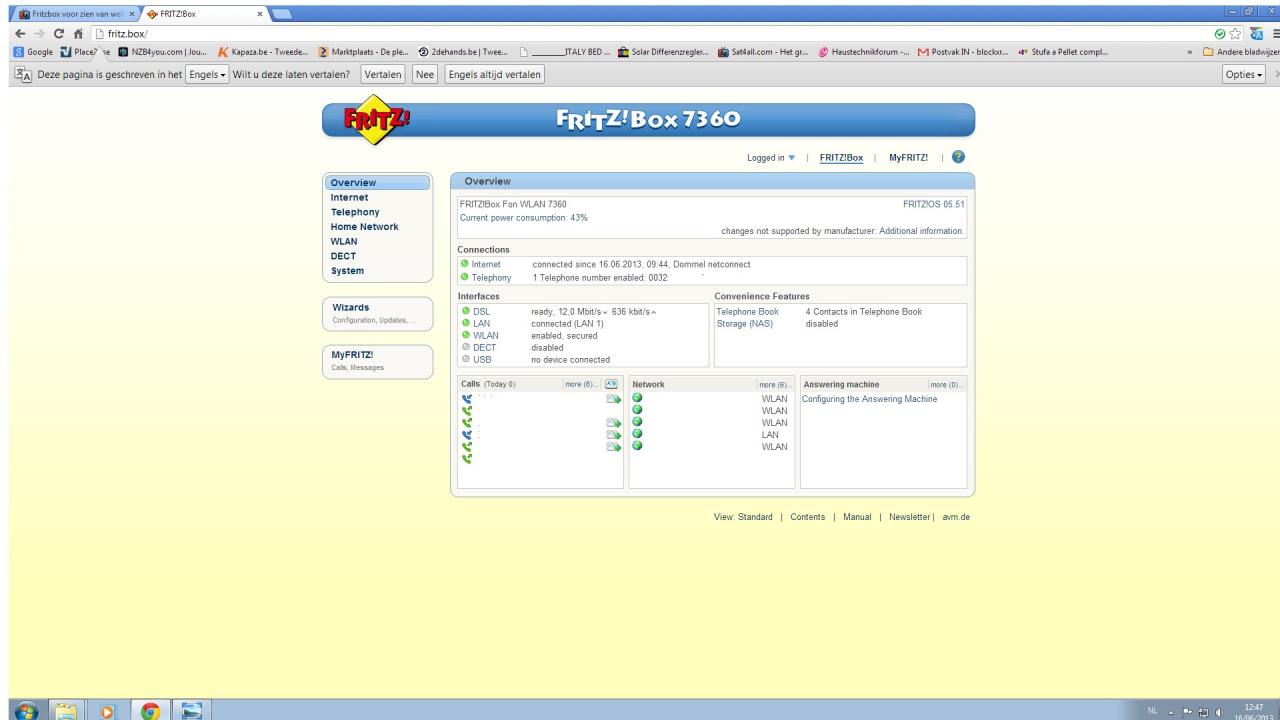Visit the avm.de footer link
Viewport: 1280px width, 720px height.
pyautogui.click(x=955, y=517)
